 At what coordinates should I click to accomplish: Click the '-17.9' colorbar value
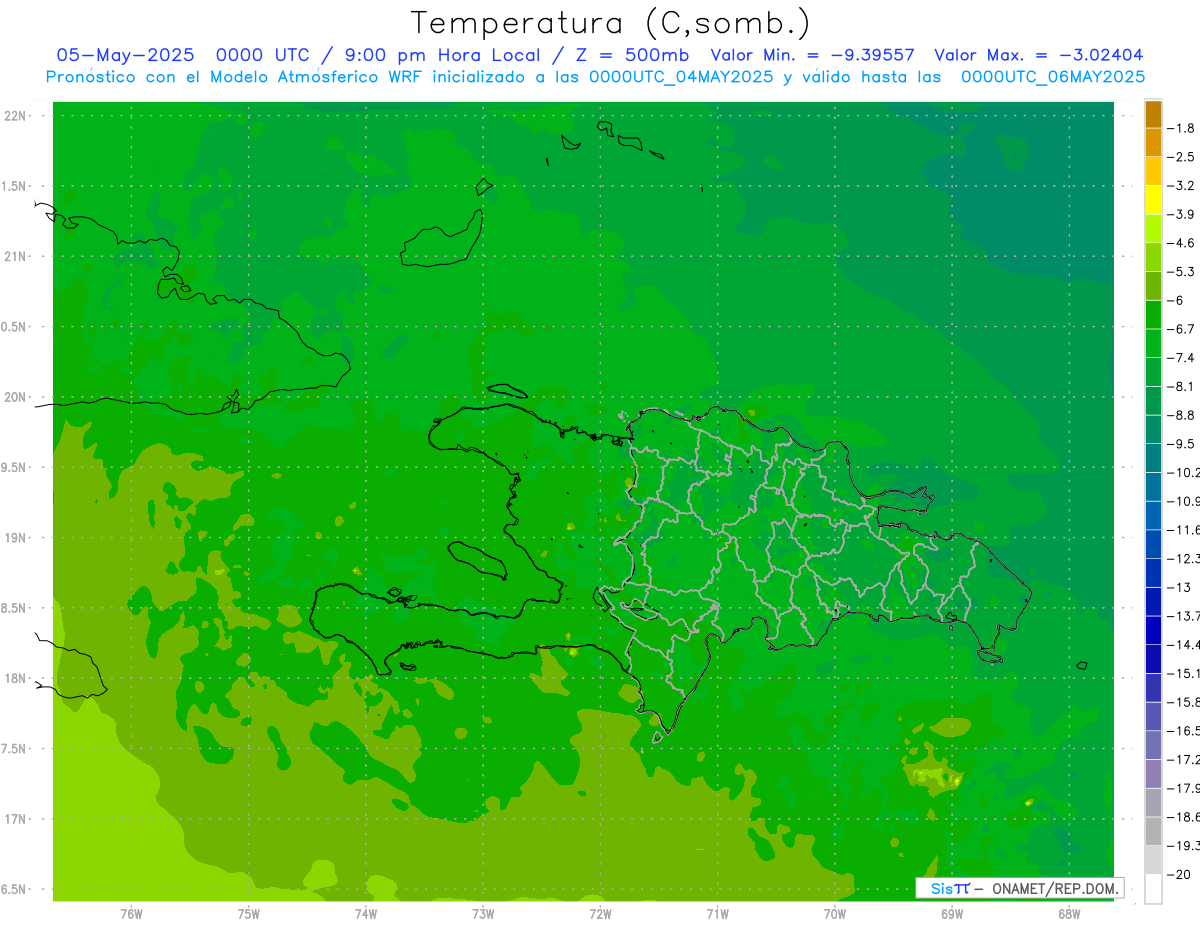pos(1186,788)
